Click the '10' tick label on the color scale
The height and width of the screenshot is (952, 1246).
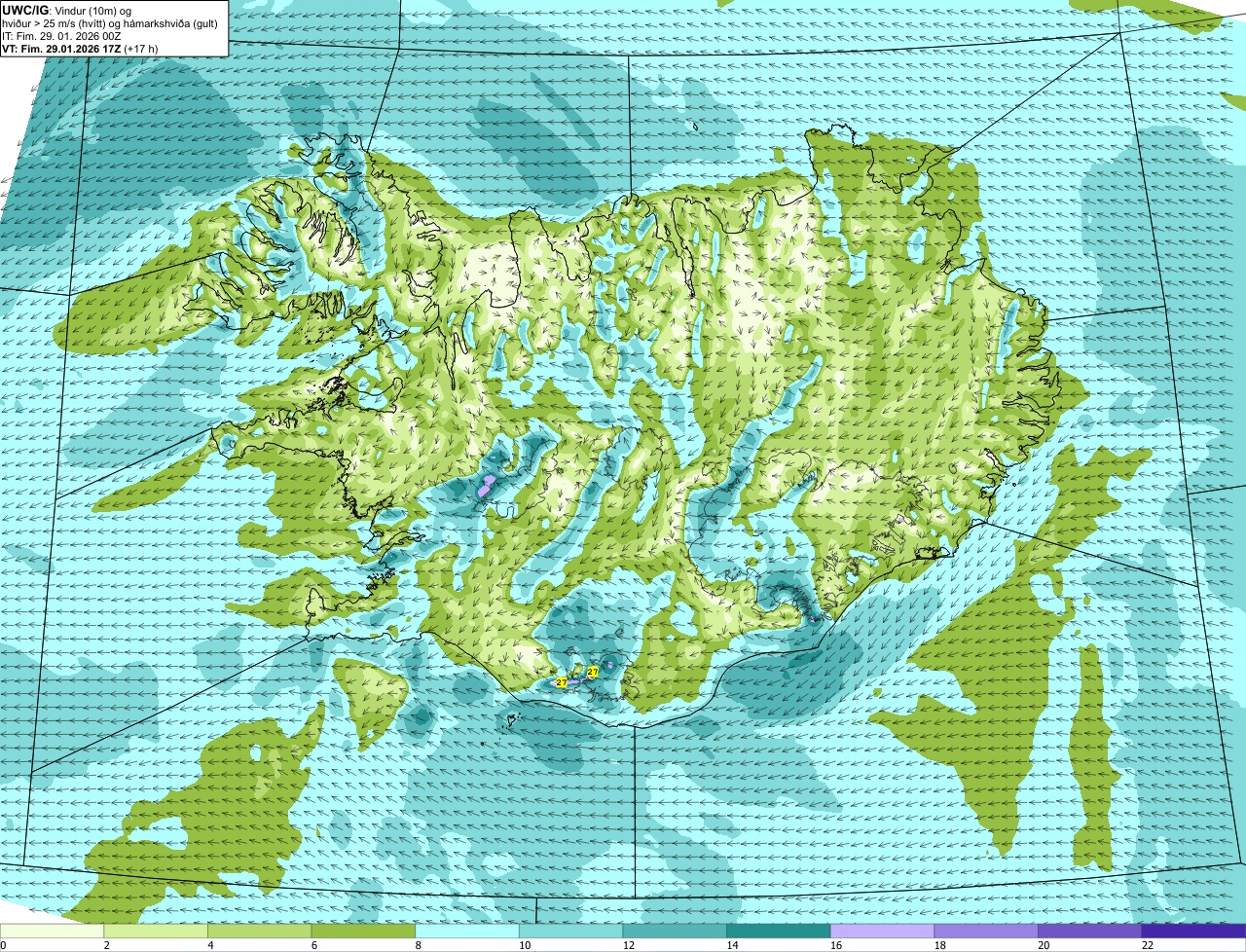click(525, 945)
